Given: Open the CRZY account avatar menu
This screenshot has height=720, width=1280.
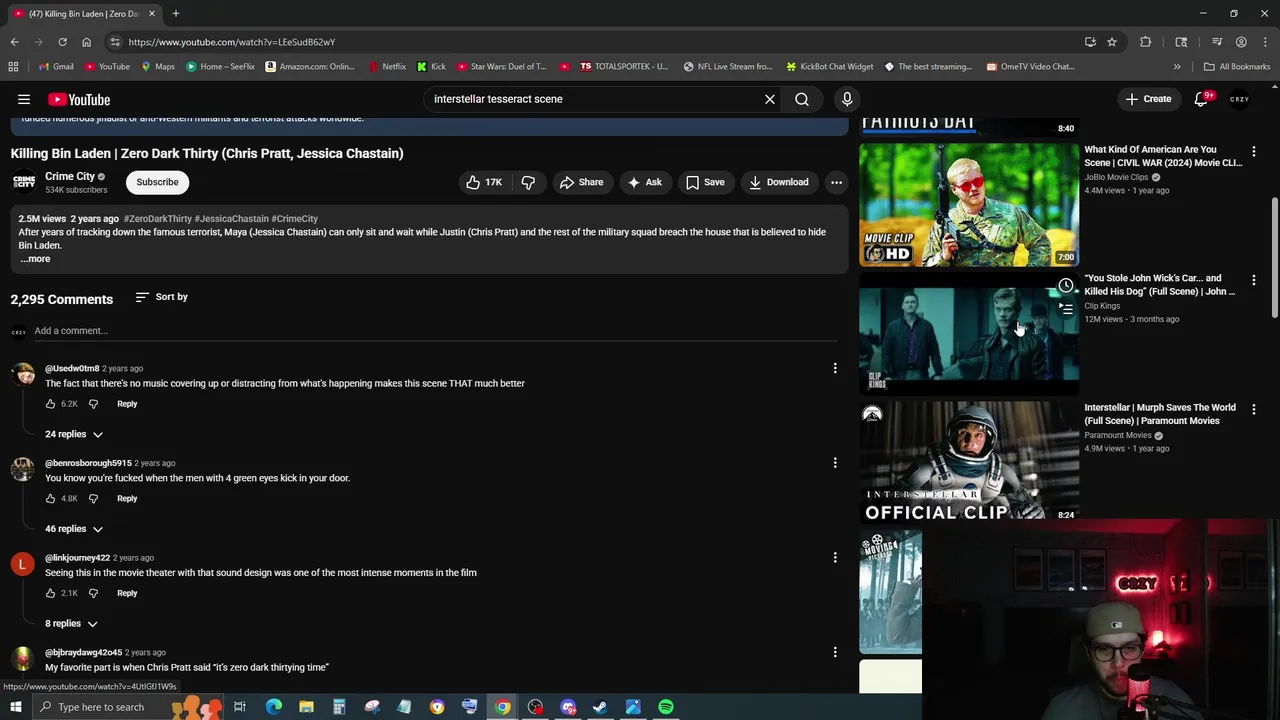Looking at the screenshot, I should click(1239, 99).
